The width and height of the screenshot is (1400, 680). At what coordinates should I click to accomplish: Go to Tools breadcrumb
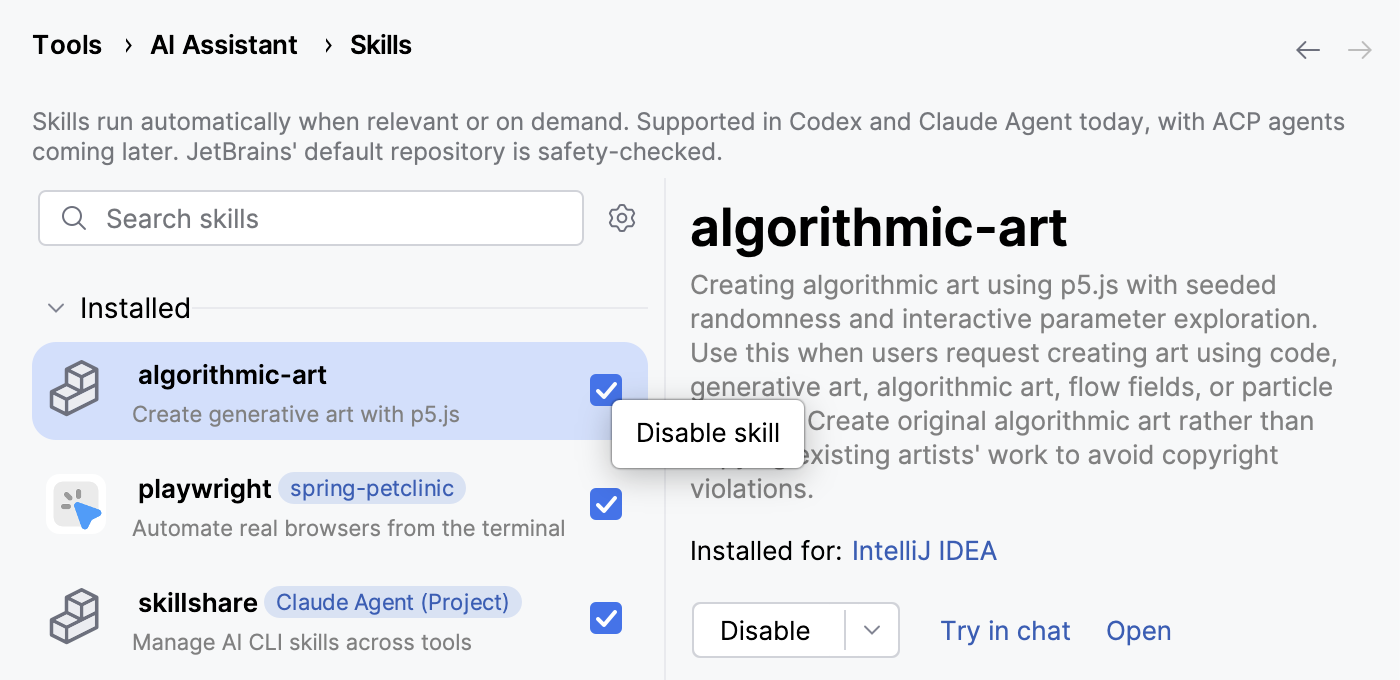coord(67,45)
